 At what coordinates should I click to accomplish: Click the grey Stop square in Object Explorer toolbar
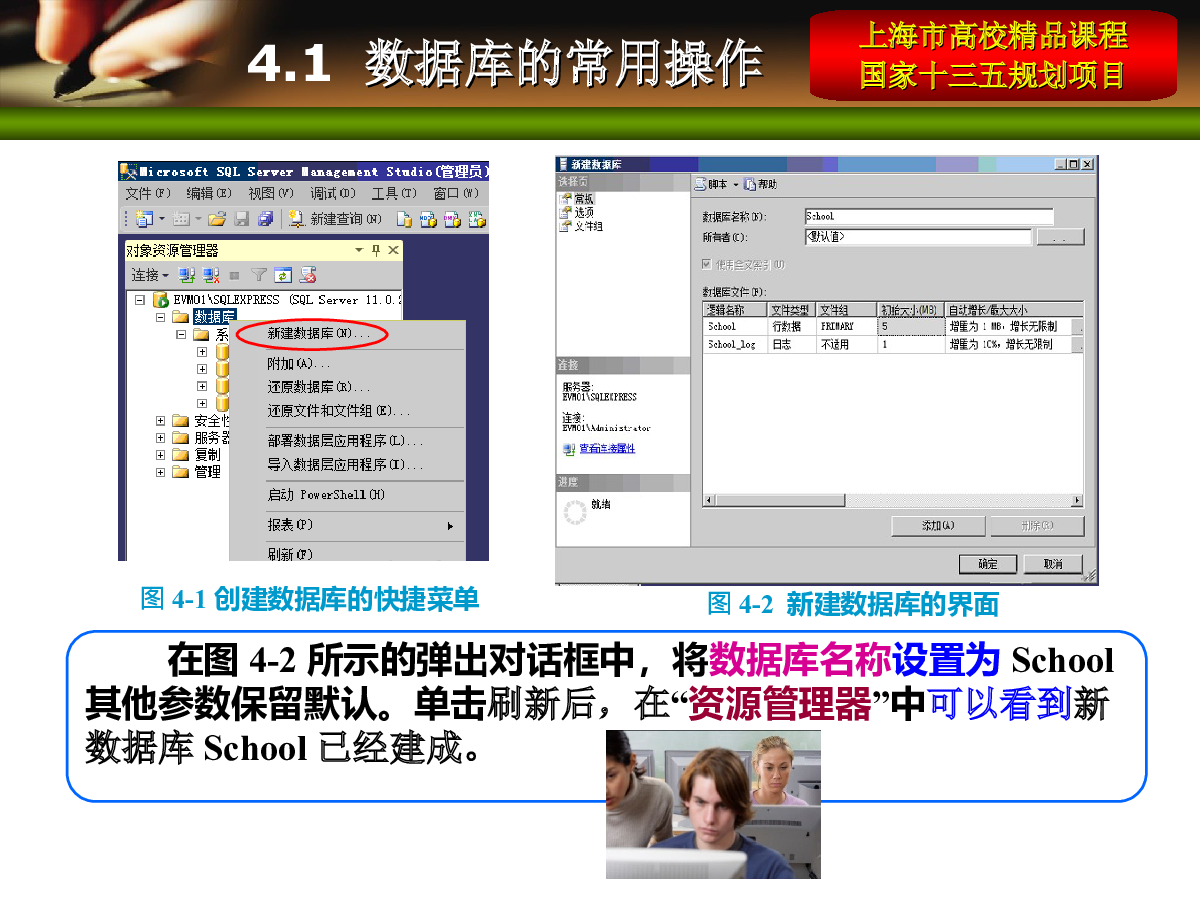point(234,275)
